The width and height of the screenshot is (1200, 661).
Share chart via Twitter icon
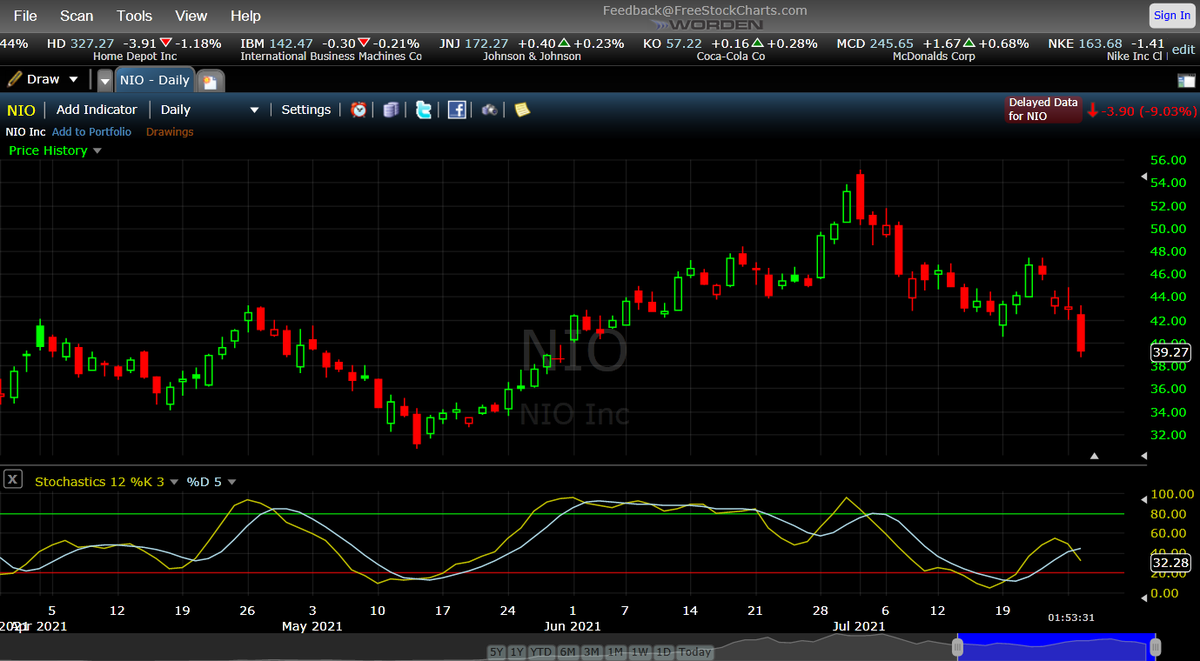pos(424,110)
